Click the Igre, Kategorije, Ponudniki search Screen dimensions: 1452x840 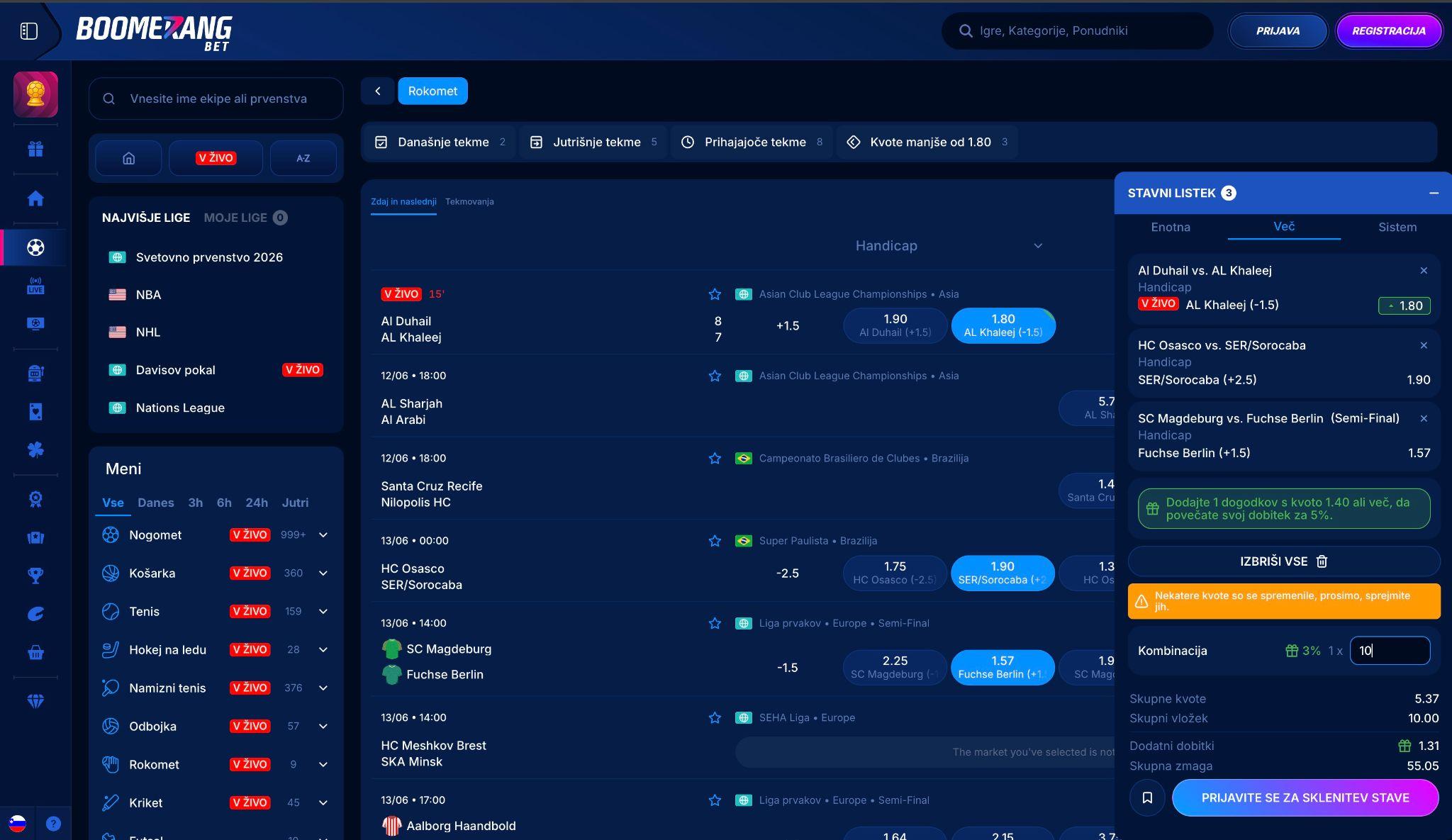pos(1078,31)
